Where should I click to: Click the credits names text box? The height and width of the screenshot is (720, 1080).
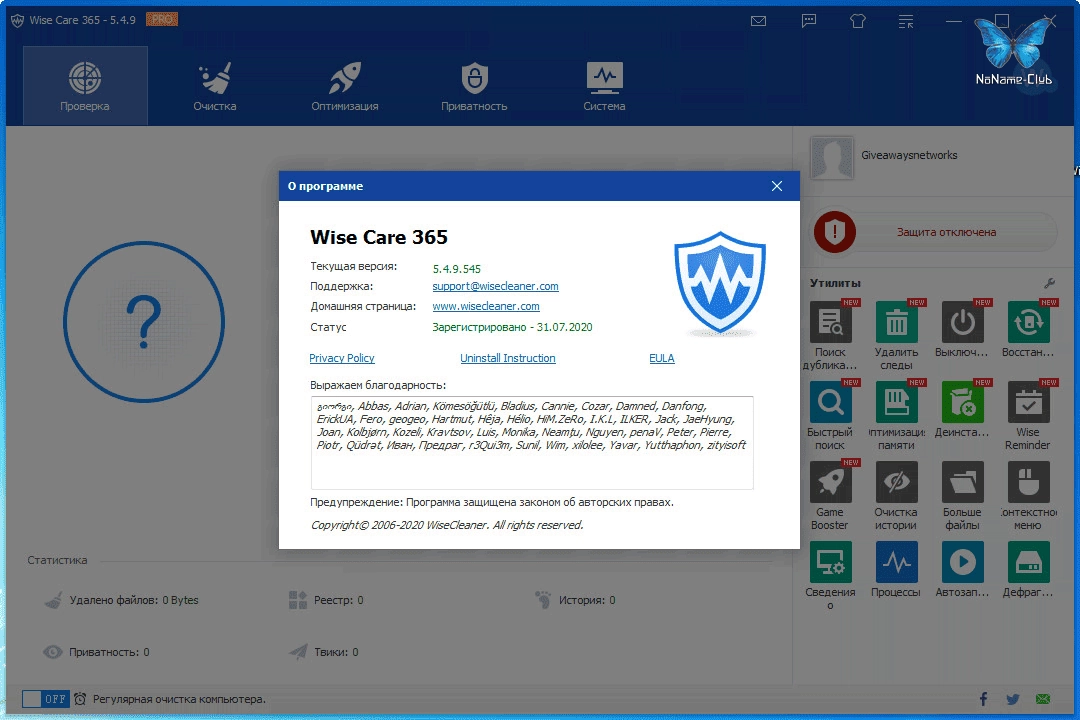click(x=532, y=442)
